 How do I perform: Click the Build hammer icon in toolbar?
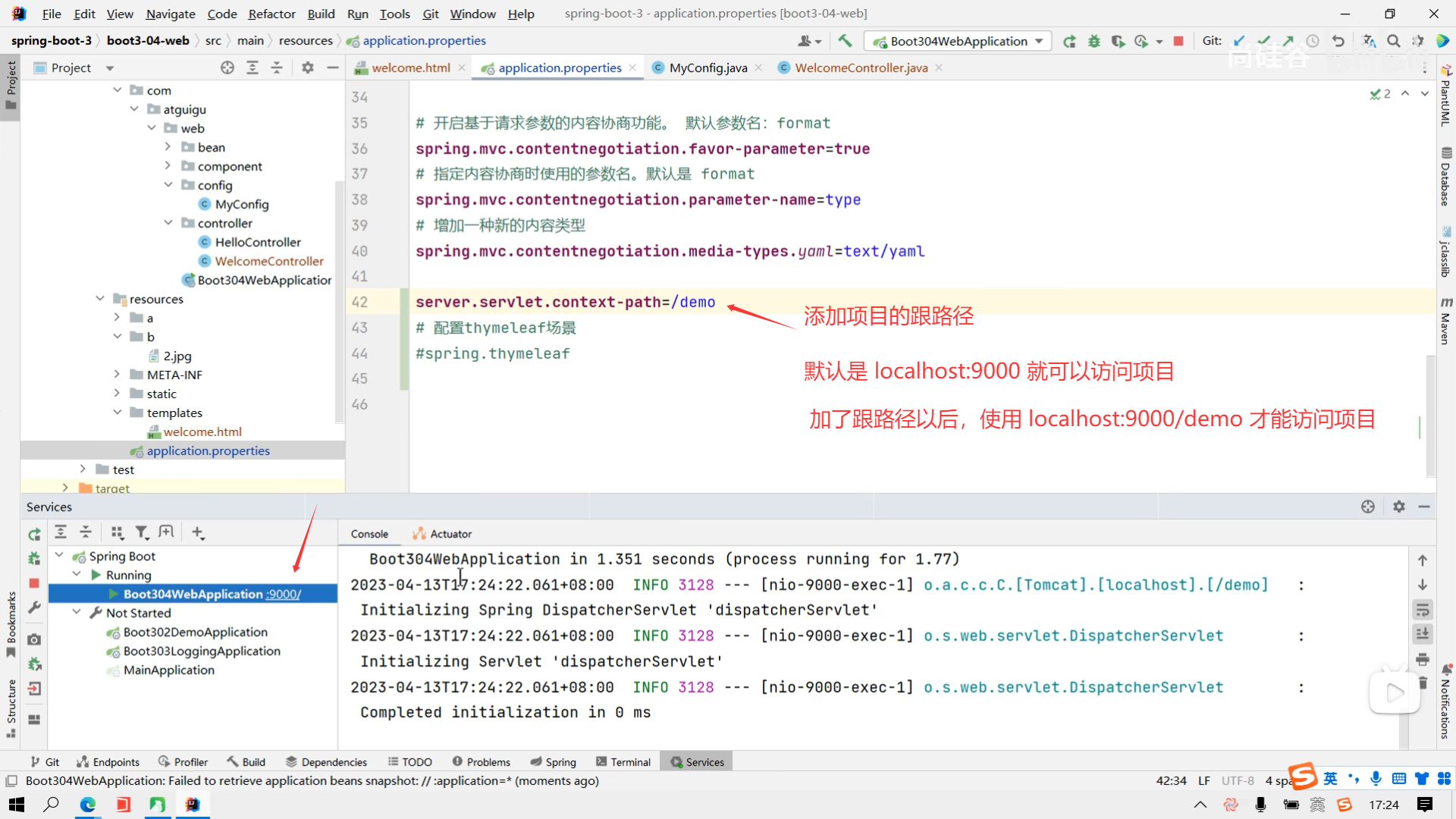point(845,41)
